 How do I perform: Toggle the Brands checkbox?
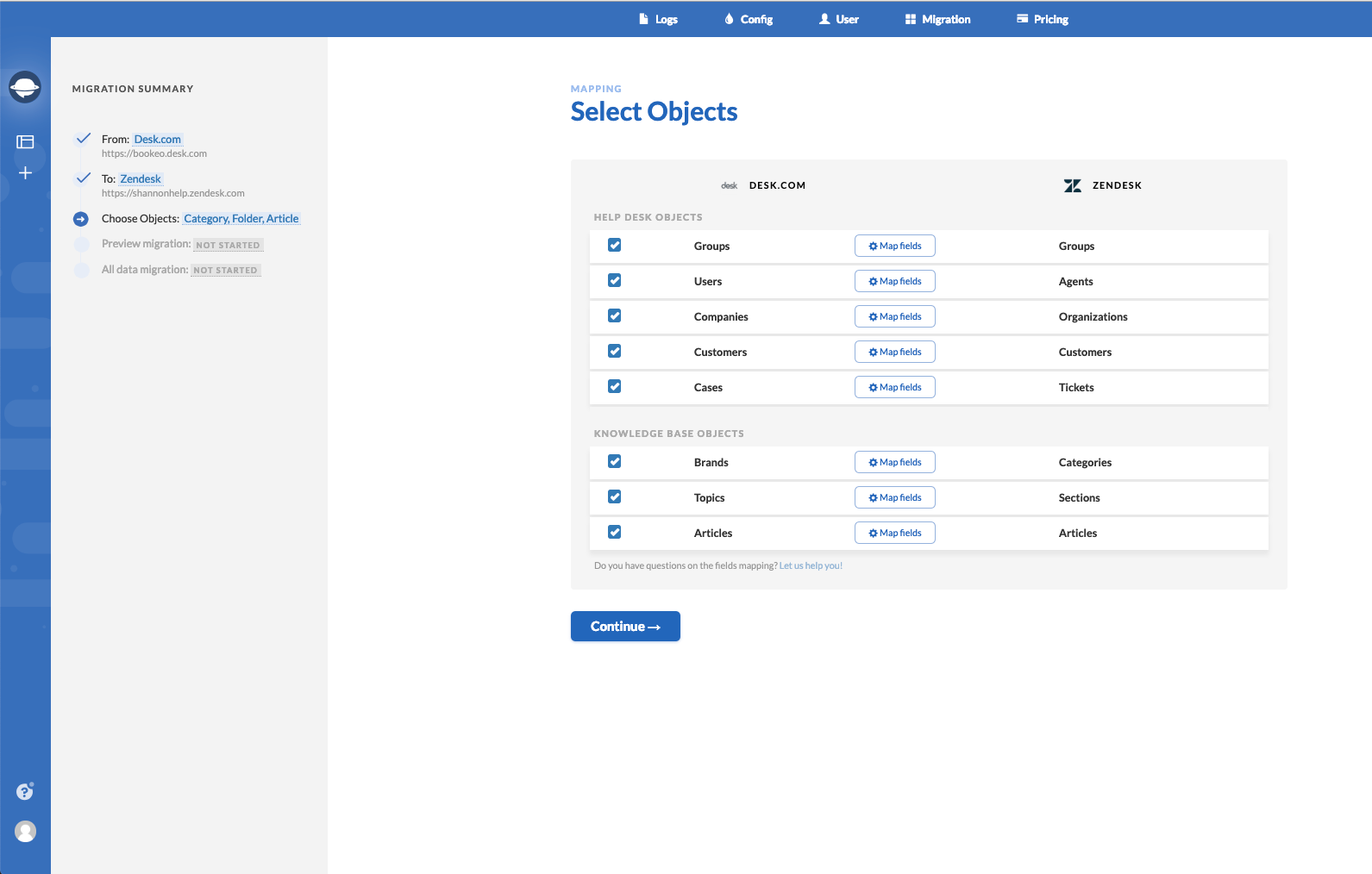pos(615,462)
